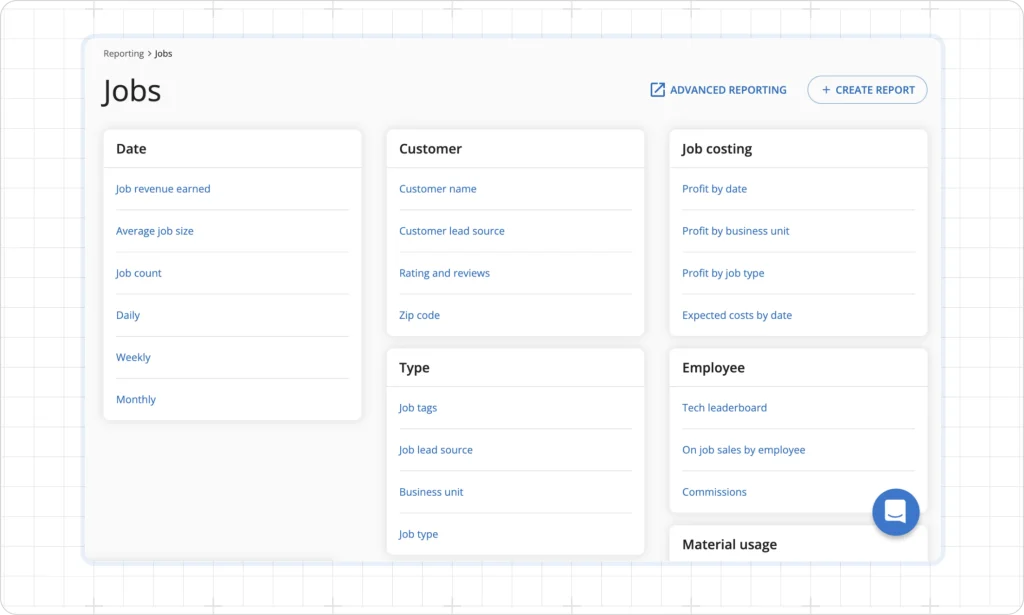
Task: Click the Create Report button
Action: pos(867,90)
